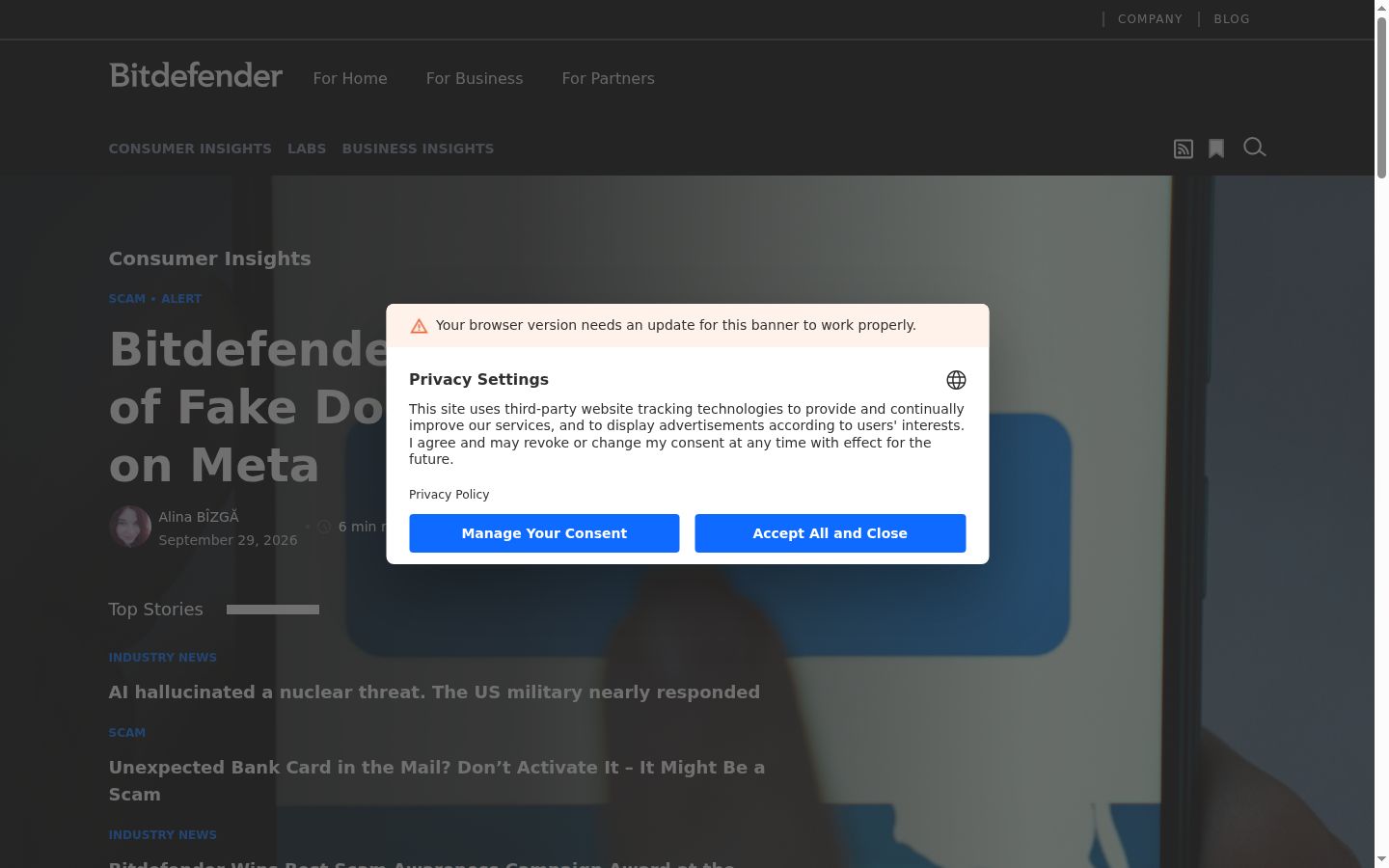Viewport: 1389px width, 868px height.
Task: Click Manage Your Consent button
Action: point(544,533)
